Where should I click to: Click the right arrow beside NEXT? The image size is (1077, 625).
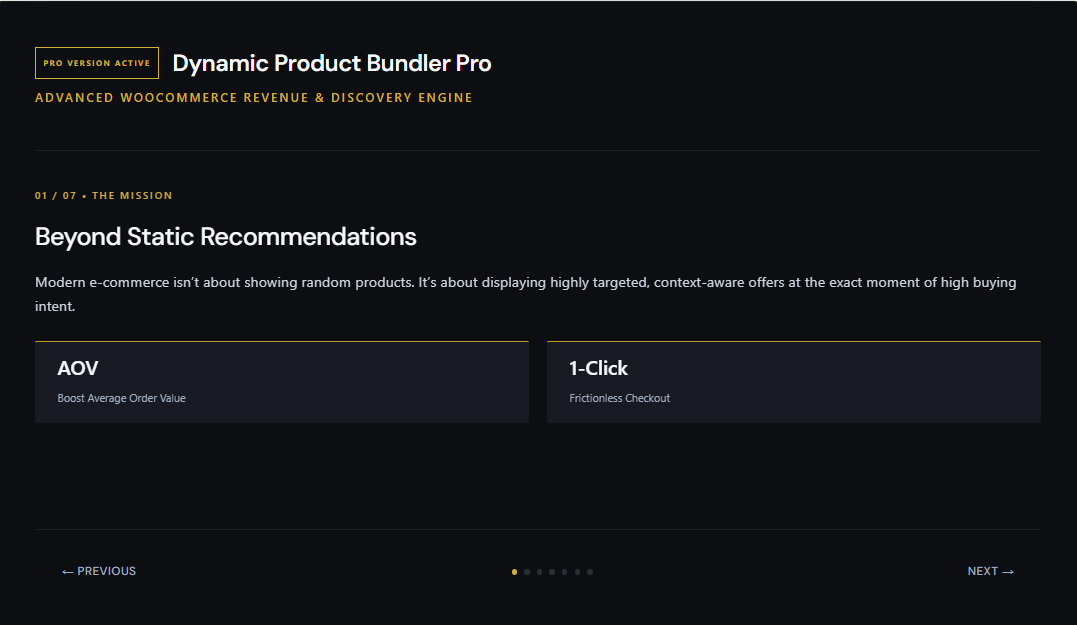click(x=1008, y=571)
